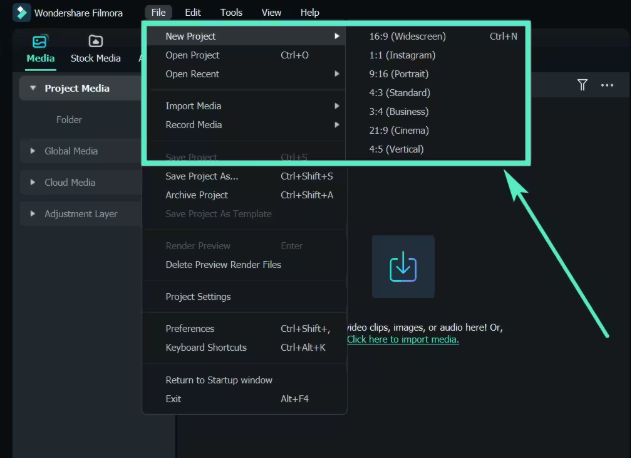Open the File menu

coord(158,12)
